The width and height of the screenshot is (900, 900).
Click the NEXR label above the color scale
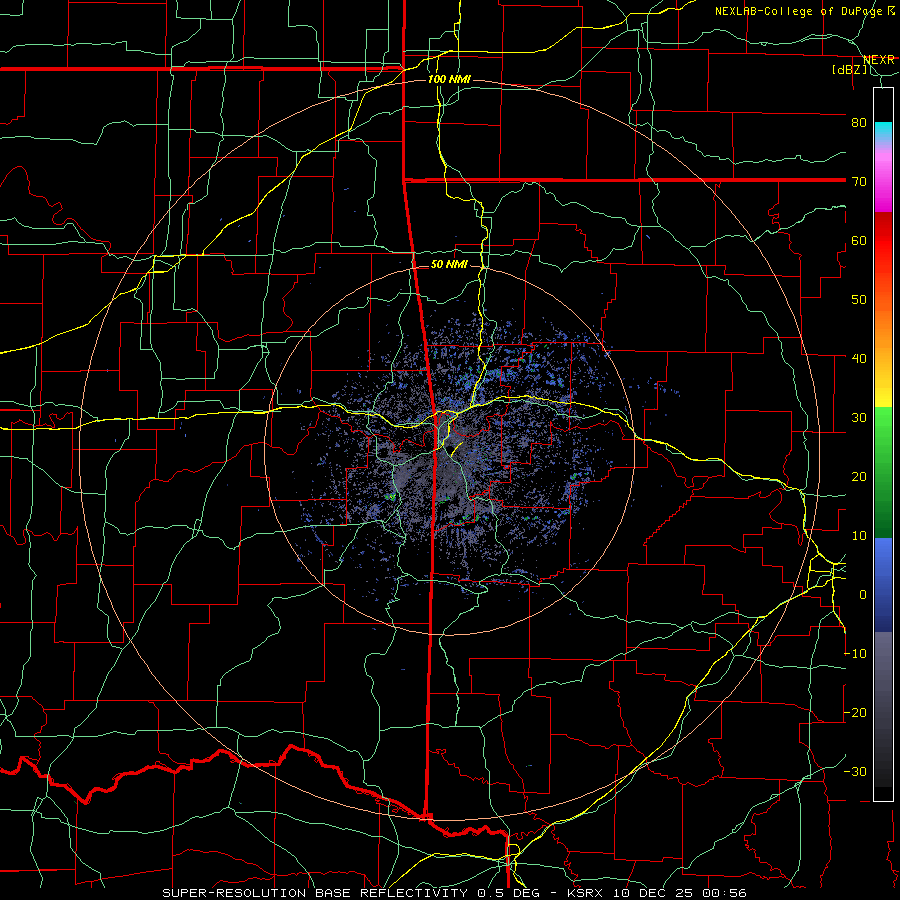pyautogui.click(x=879, y=60)
